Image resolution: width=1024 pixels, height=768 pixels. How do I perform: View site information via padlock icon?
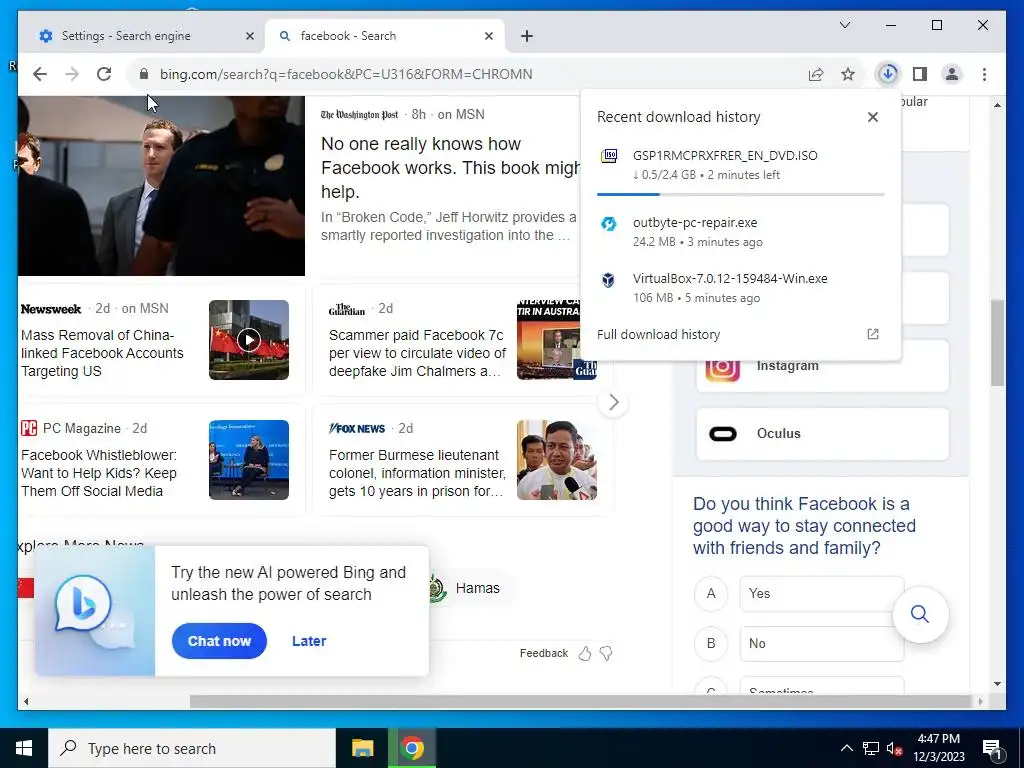coord(144,74)
